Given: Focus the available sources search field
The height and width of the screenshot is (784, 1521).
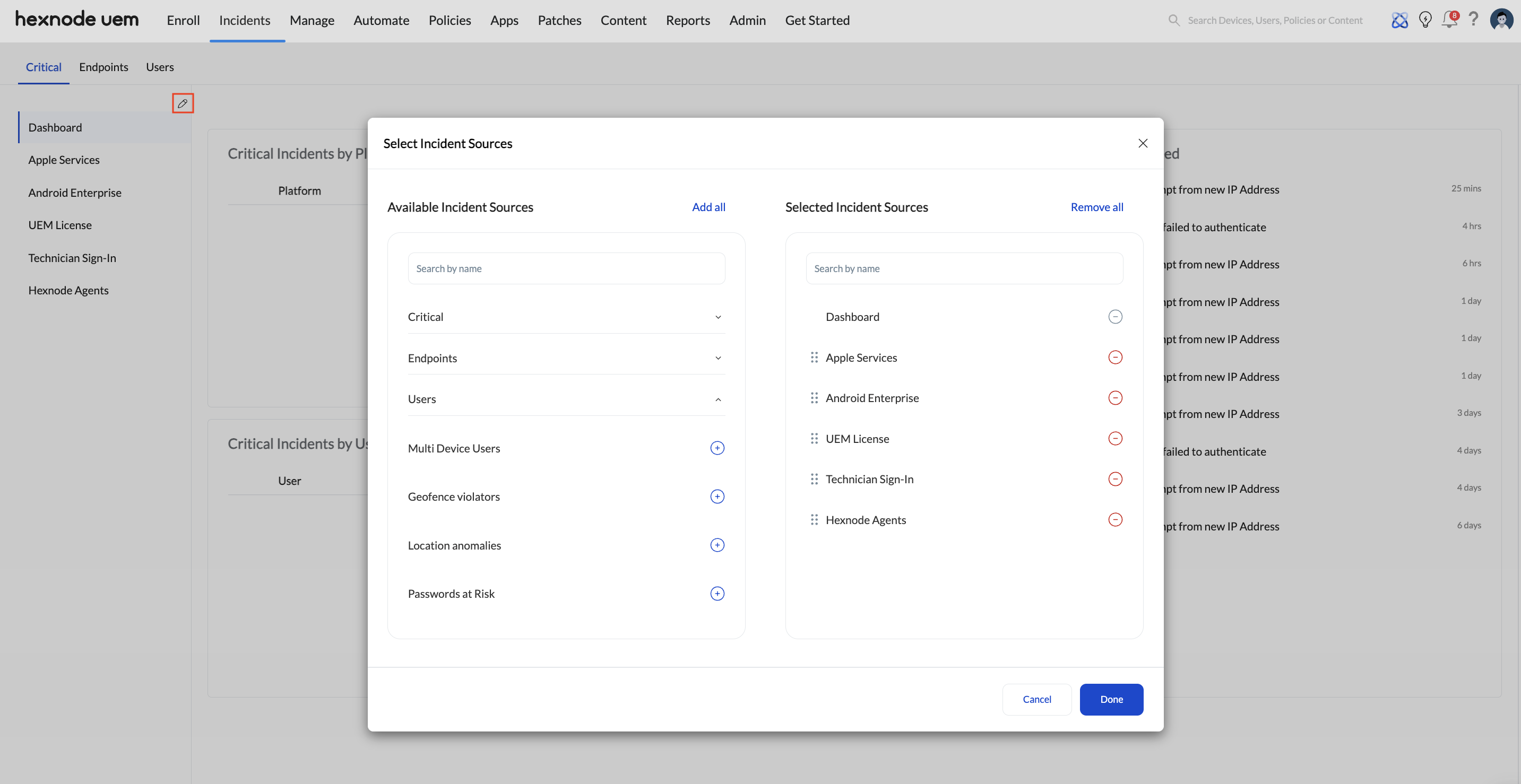Looking at the screenshot, I should pyautogui.click(x=566, y=268).
